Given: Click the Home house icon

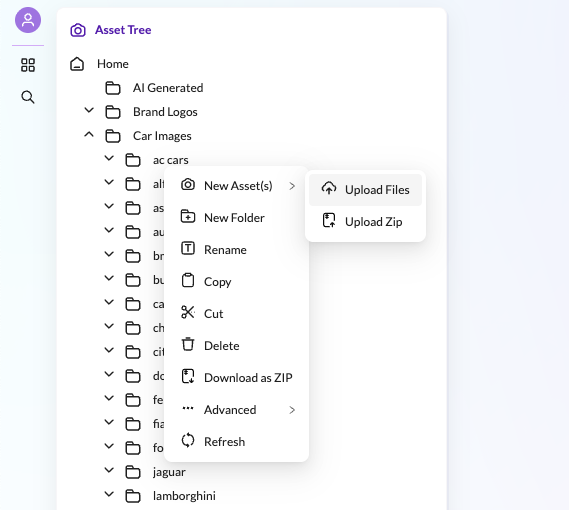Looking at the screenshot, I should coord(77,64).
